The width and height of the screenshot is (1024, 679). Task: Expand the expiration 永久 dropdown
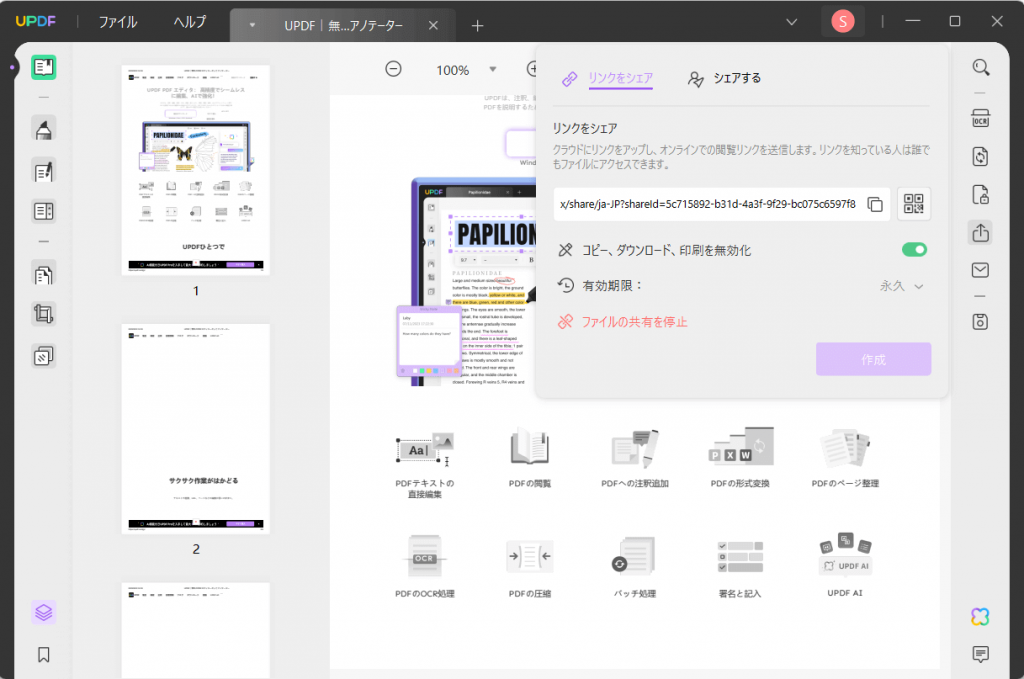[x=901, y=286]
